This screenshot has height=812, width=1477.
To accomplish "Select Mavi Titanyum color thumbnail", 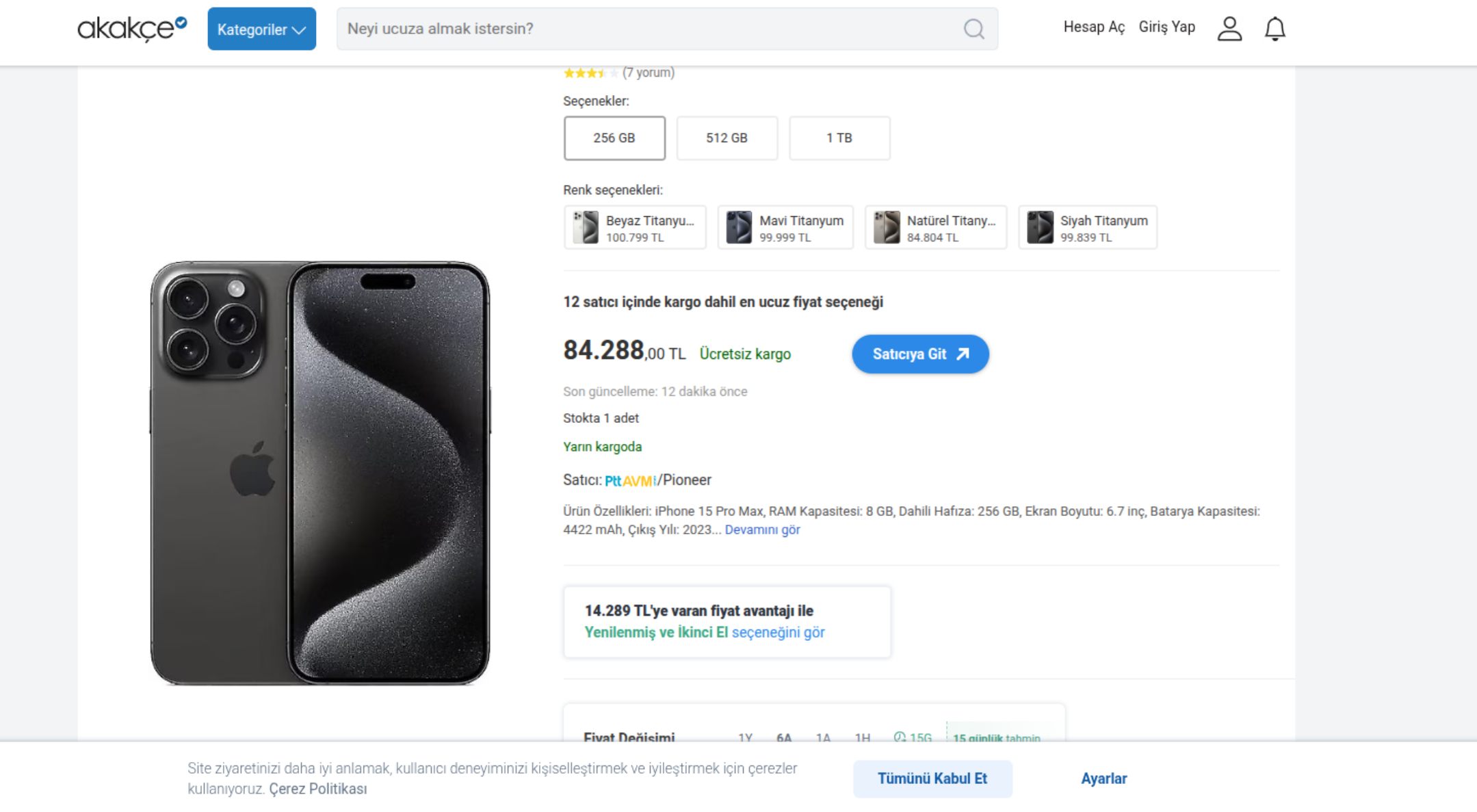I will (x=739, y=227).
